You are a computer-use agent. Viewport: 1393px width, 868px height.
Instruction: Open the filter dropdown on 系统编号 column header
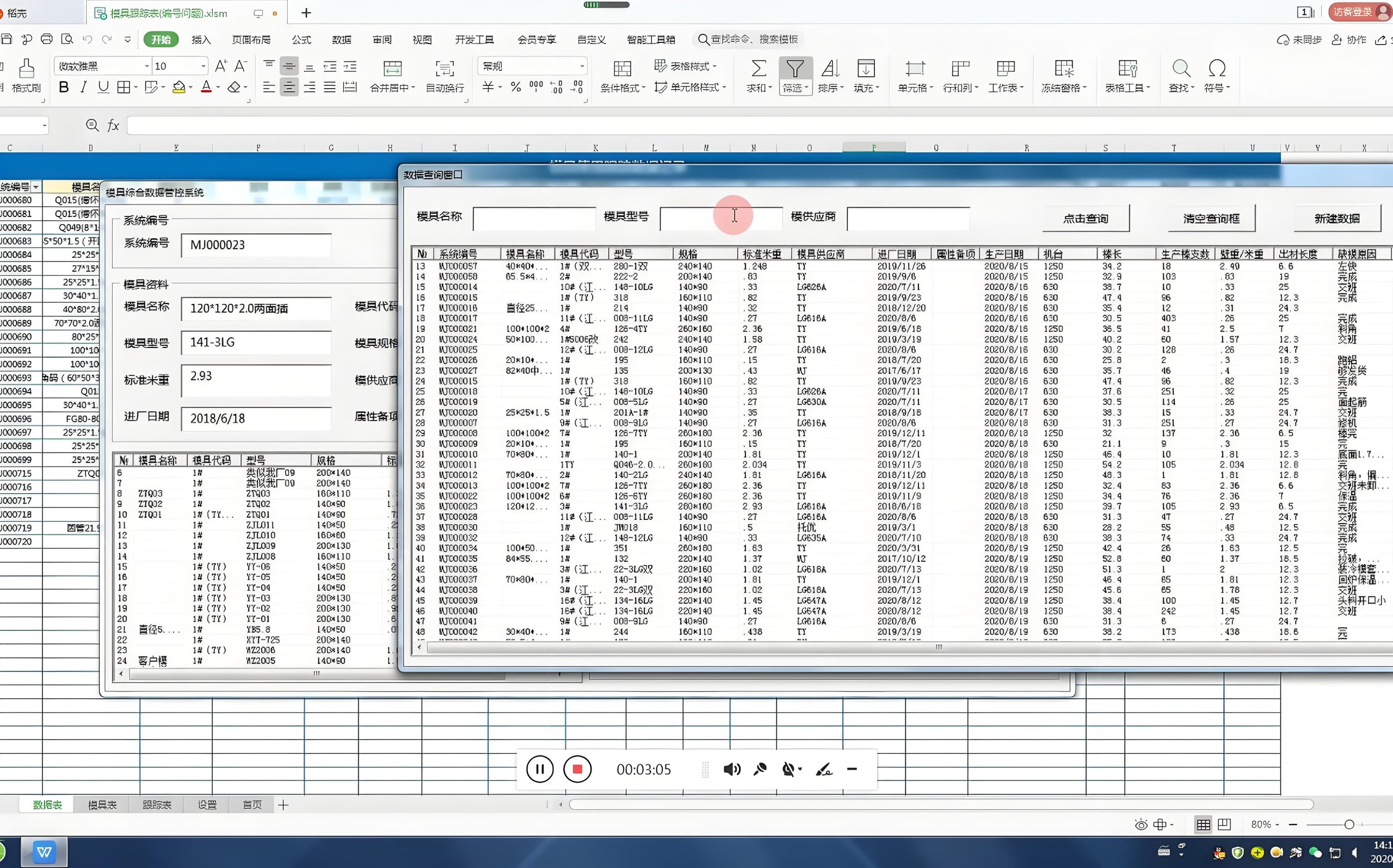36,187
